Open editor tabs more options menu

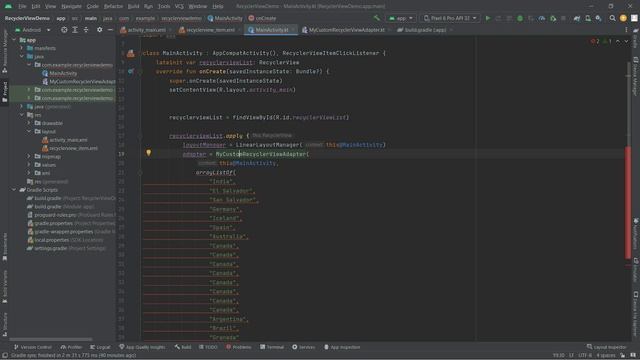click(x=626, y=30)
